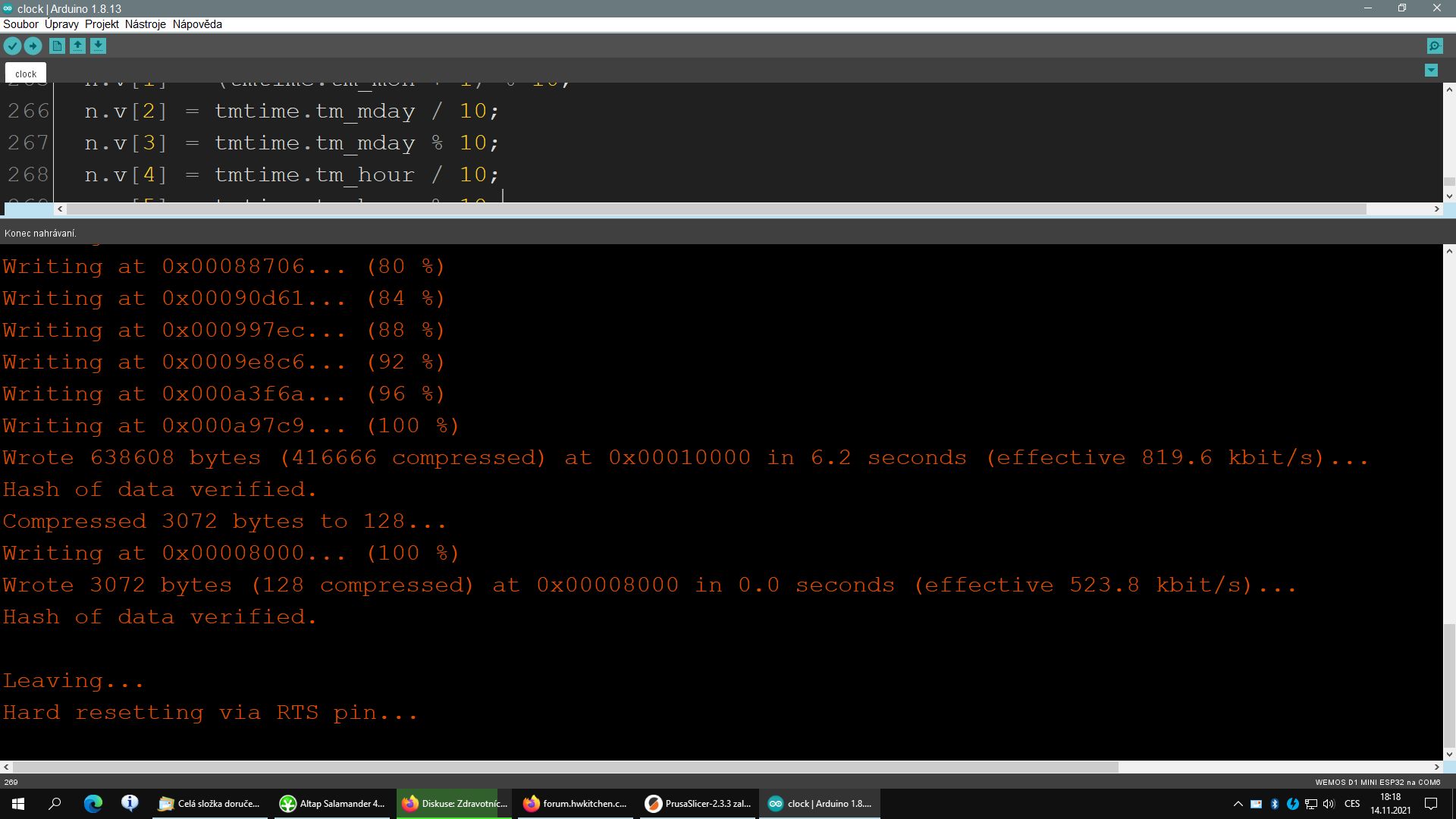Open the Windows notification center
The image size is (1456, 819).
pos(1431,804)
